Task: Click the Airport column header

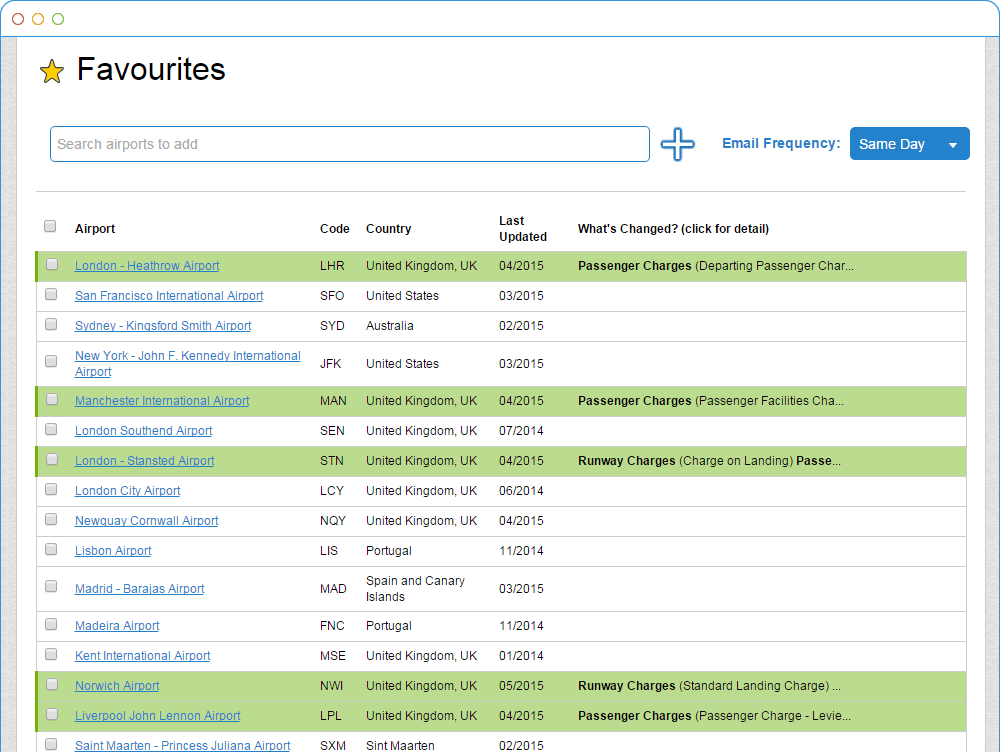Action: point(95,229)
